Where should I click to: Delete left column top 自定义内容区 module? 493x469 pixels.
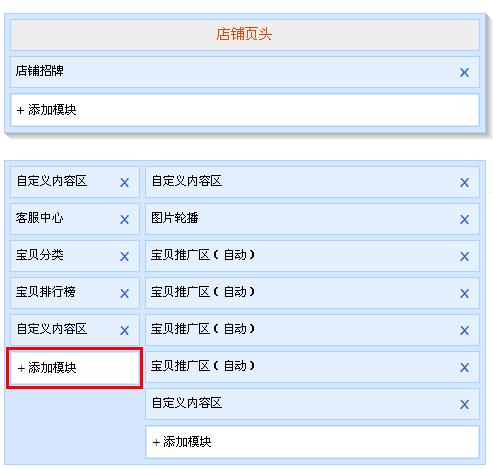pyautogui.click(x=124, y=182)
